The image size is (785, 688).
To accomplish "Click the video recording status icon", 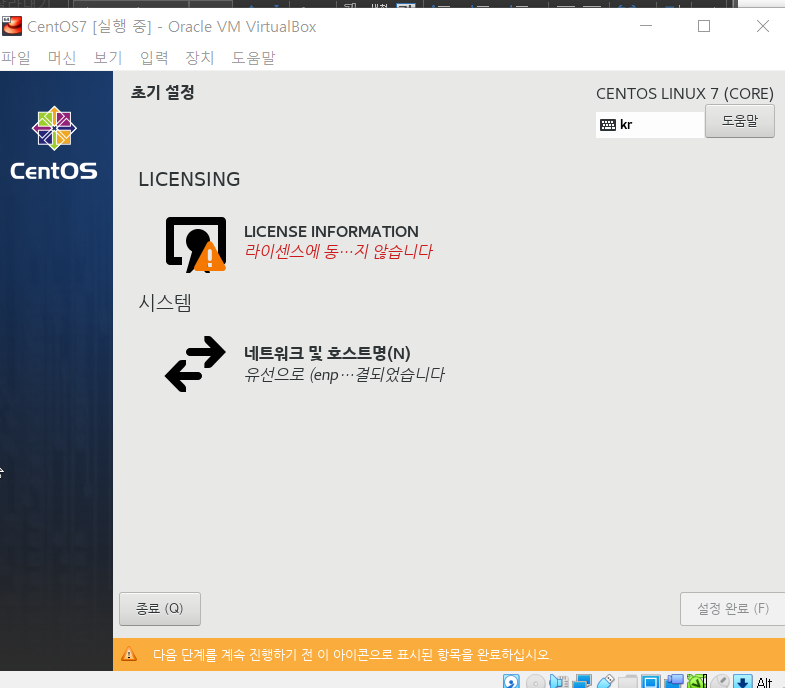I will click(x=674, y=681).
